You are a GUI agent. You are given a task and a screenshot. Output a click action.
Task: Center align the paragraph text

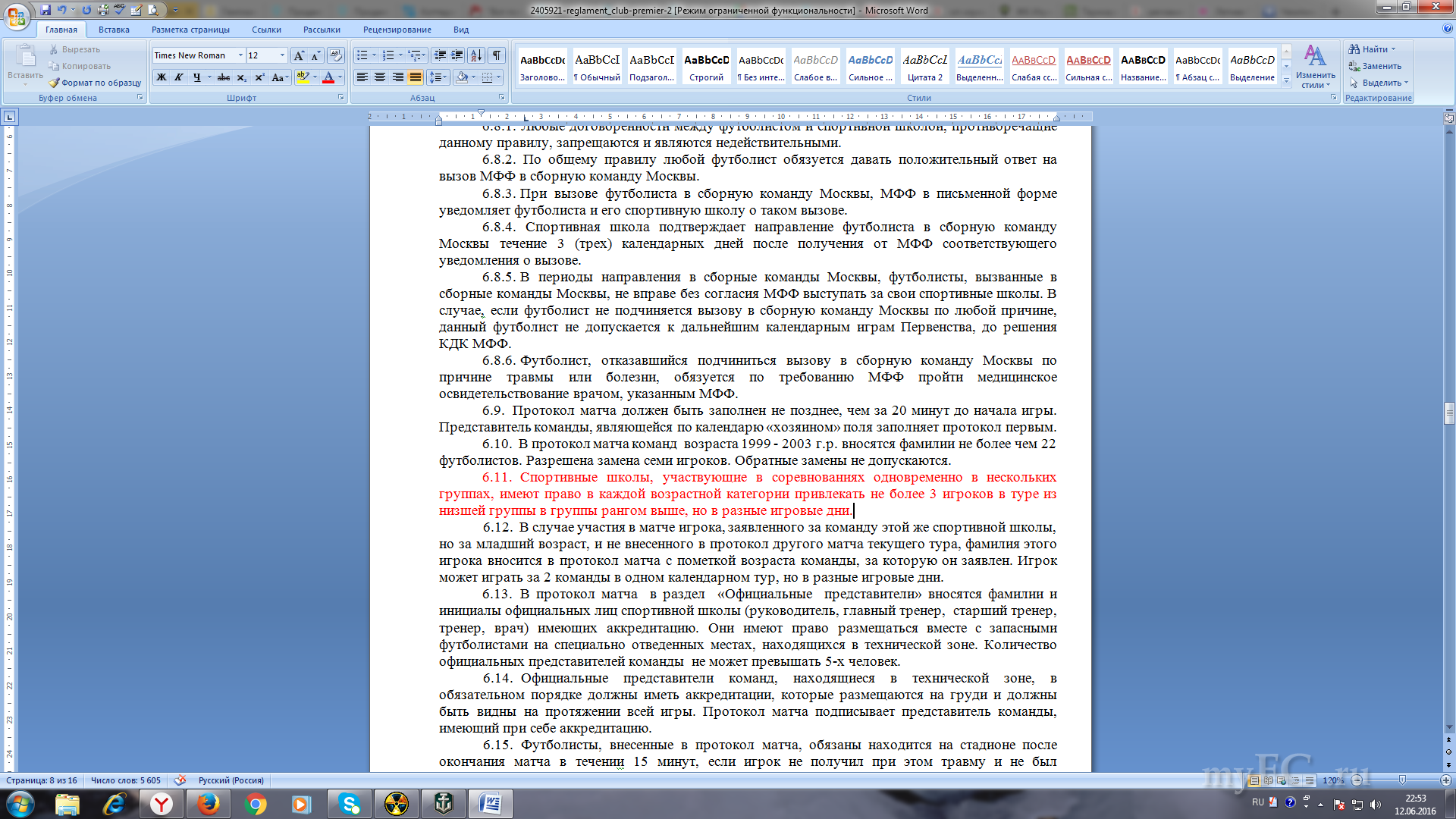pos(380,77)
